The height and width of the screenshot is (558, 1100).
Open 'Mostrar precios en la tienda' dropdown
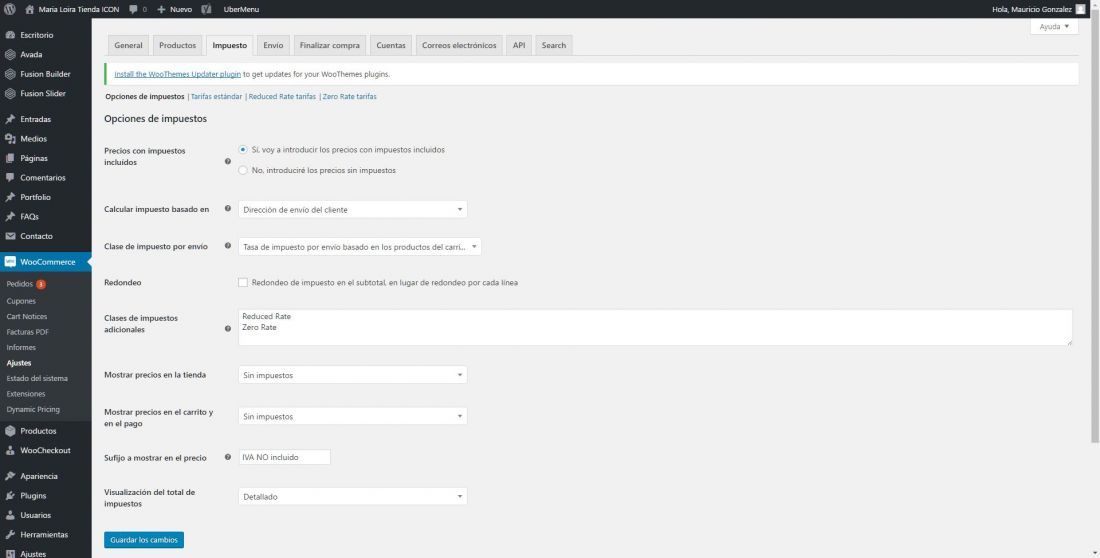click(x=352, y=375)
